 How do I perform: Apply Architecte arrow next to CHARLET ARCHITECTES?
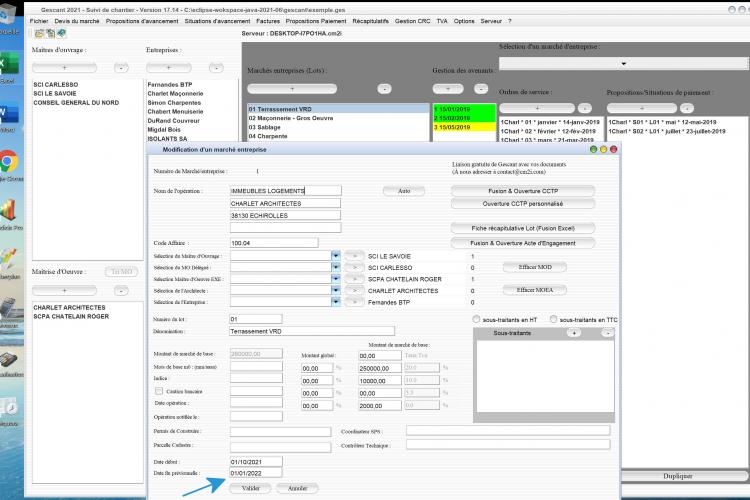(x=354, y=290)
